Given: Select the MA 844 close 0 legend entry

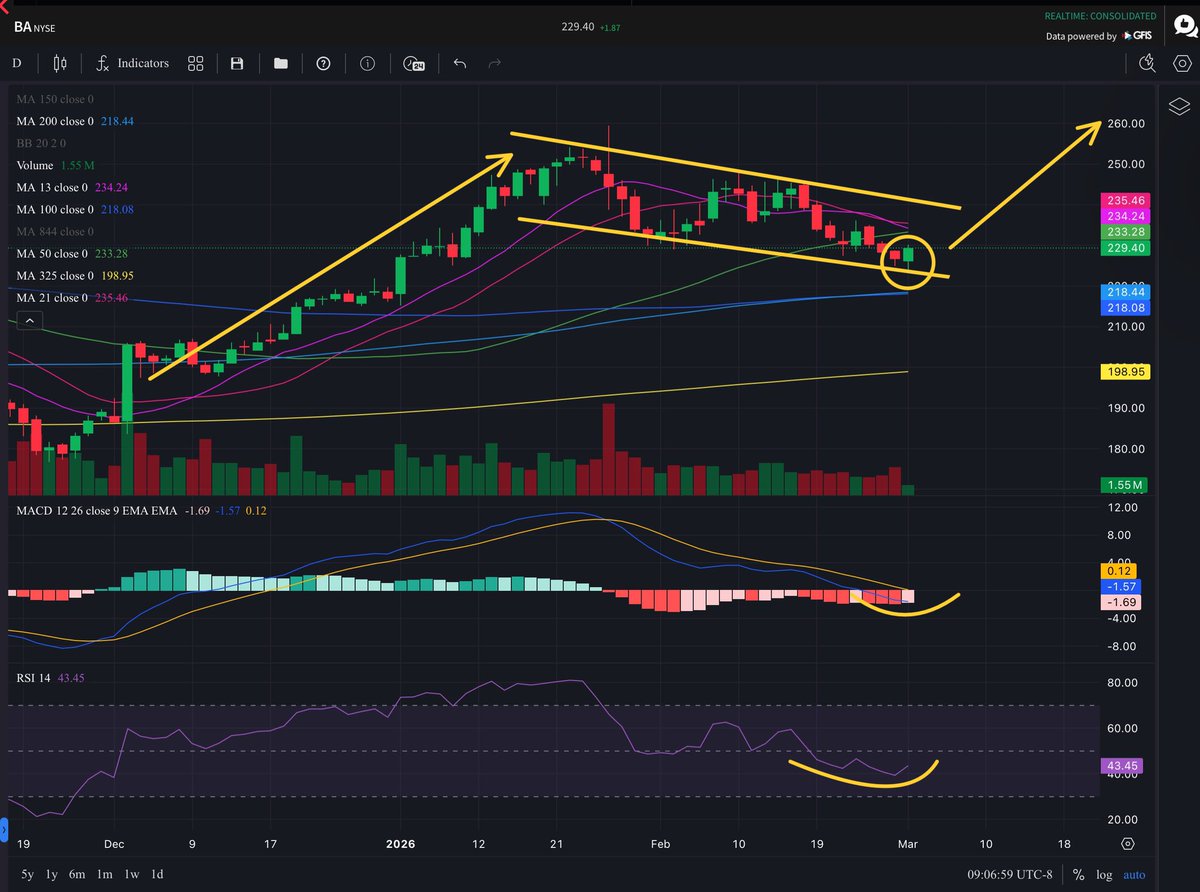Looking at the screenshot, I should click(56, 231).
